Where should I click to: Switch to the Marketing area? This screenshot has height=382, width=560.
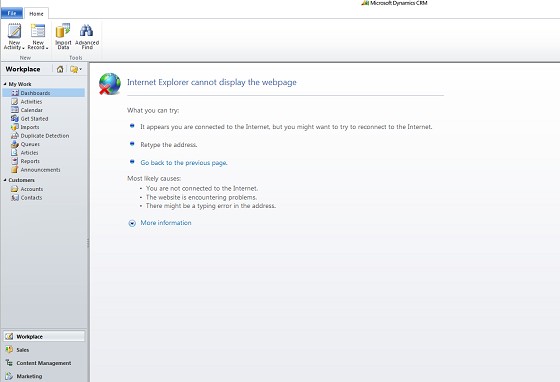[x=44, y=376]
